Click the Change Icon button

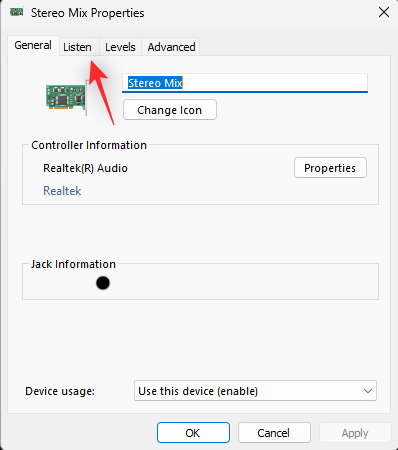[x=170, y=110]
